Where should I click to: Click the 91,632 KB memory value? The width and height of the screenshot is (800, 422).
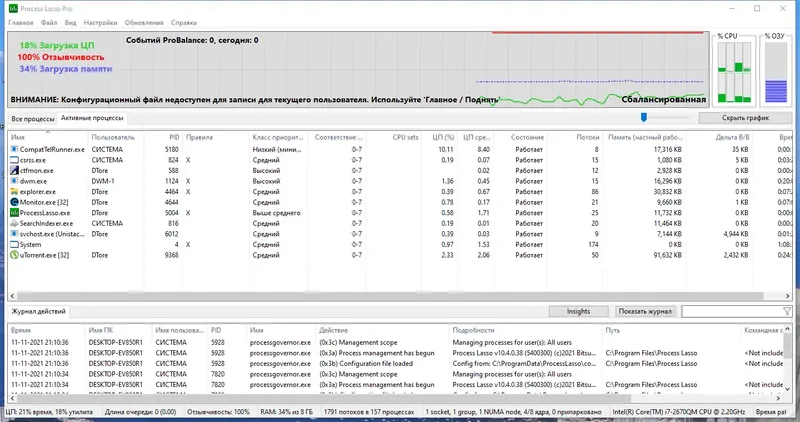(x=667, y=255)
